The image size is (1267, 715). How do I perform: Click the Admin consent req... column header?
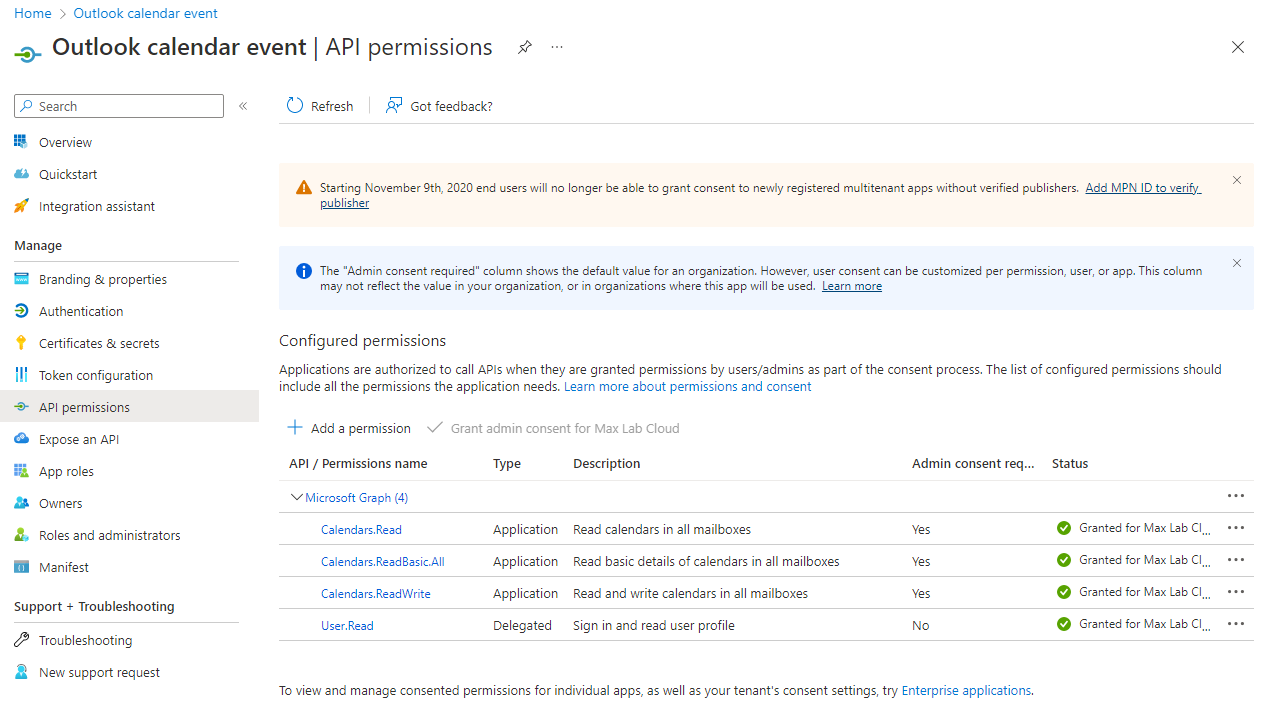(973, 463)
